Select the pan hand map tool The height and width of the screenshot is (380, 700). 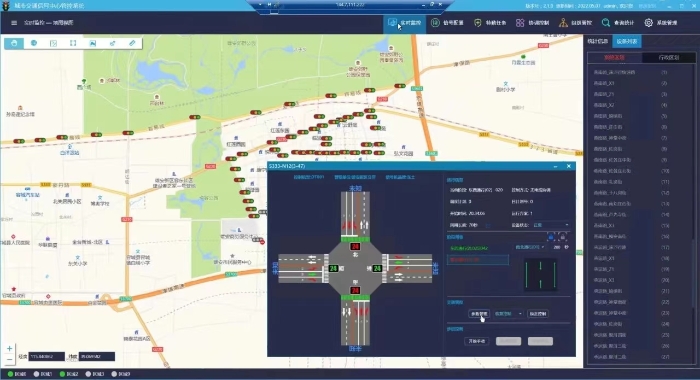pos(14,43)
